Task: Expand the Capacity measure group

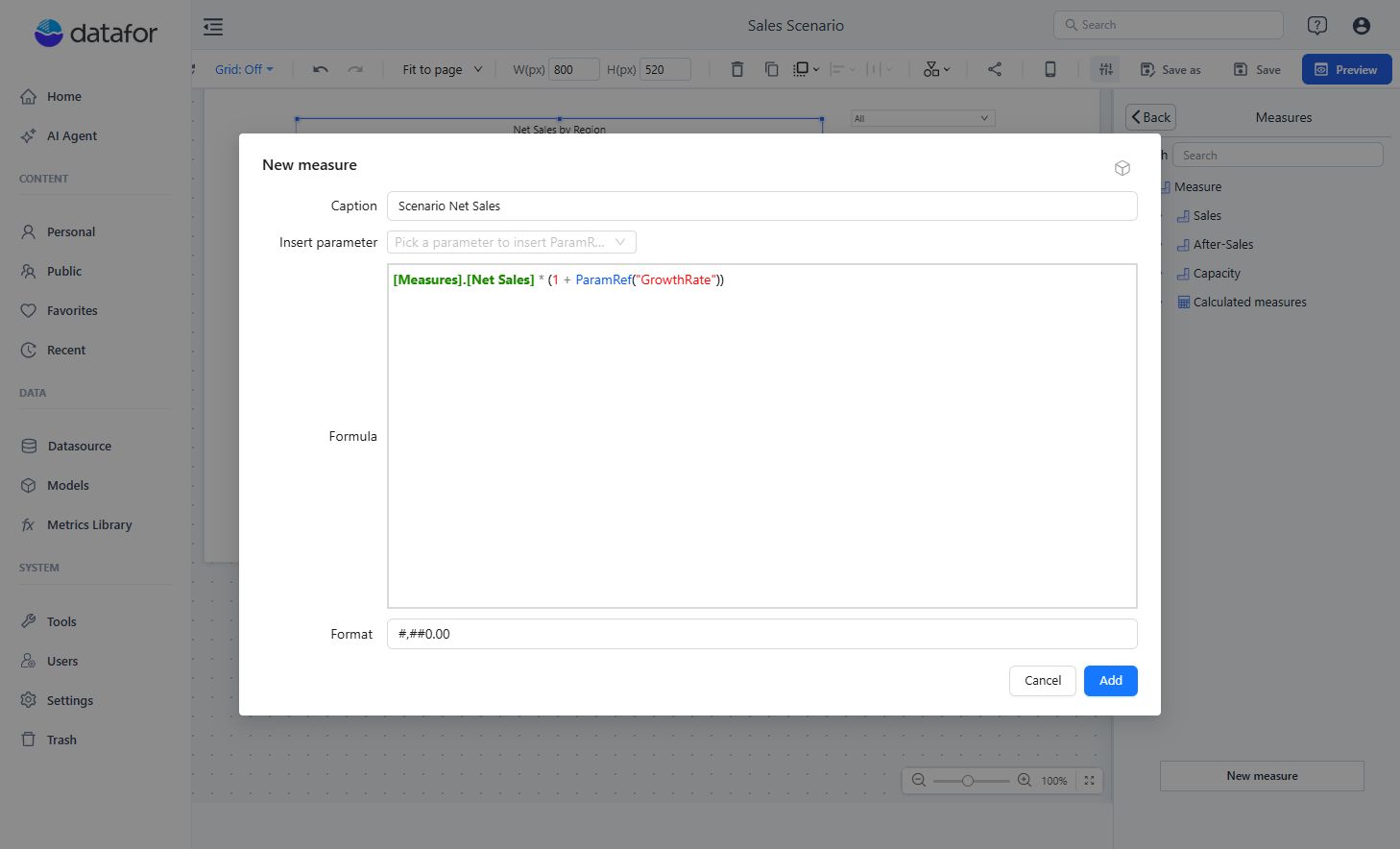Action: click(x=1216, y=274)
